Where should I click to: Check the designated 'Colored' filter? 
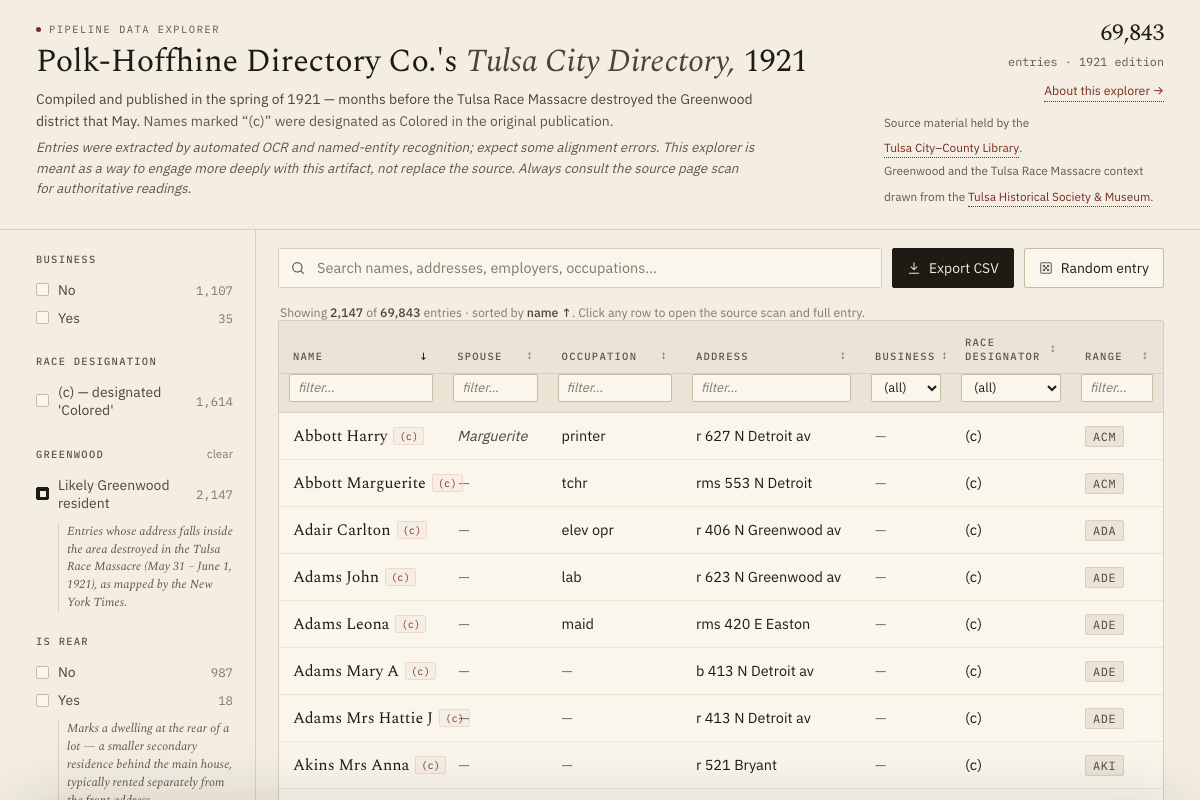point(43,401)
